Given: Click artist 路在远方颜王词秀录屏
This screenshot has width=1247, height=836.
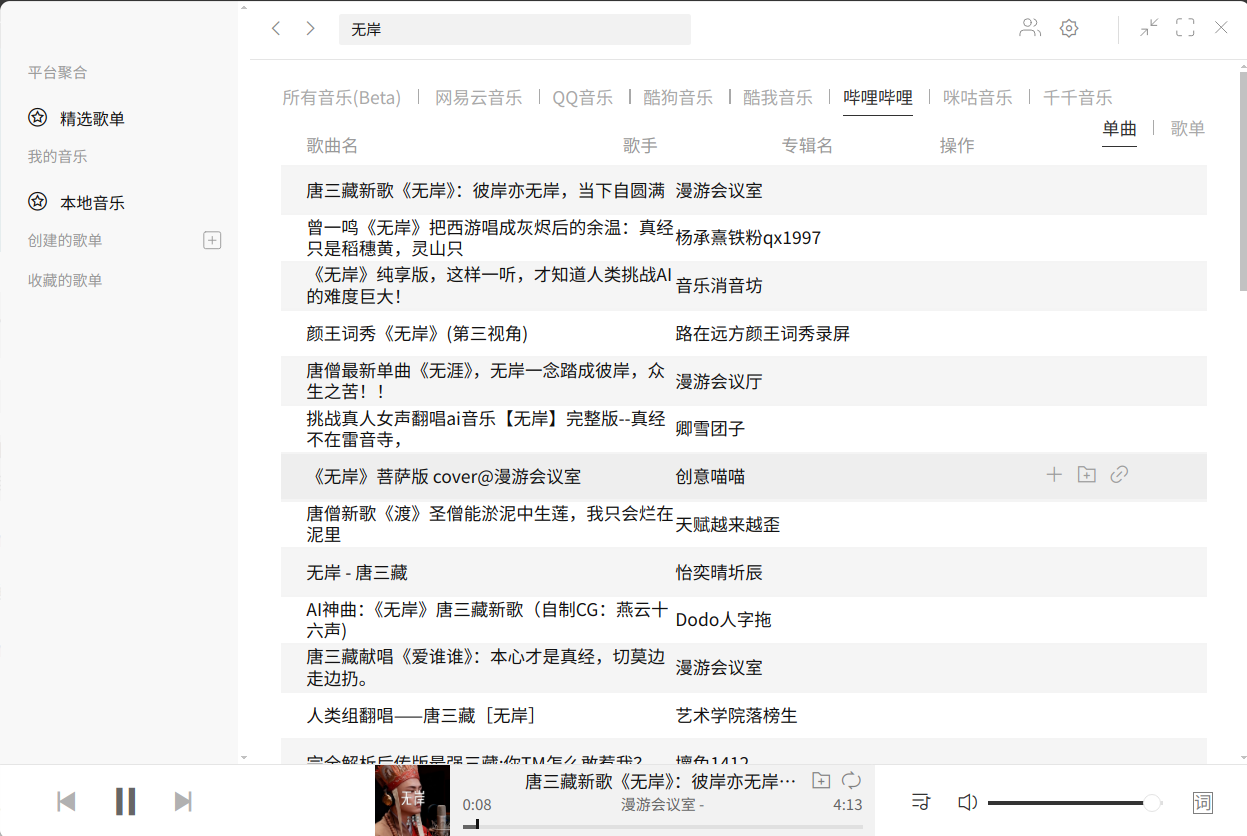Looking at the screenshot, I should [x=763, y=333].
